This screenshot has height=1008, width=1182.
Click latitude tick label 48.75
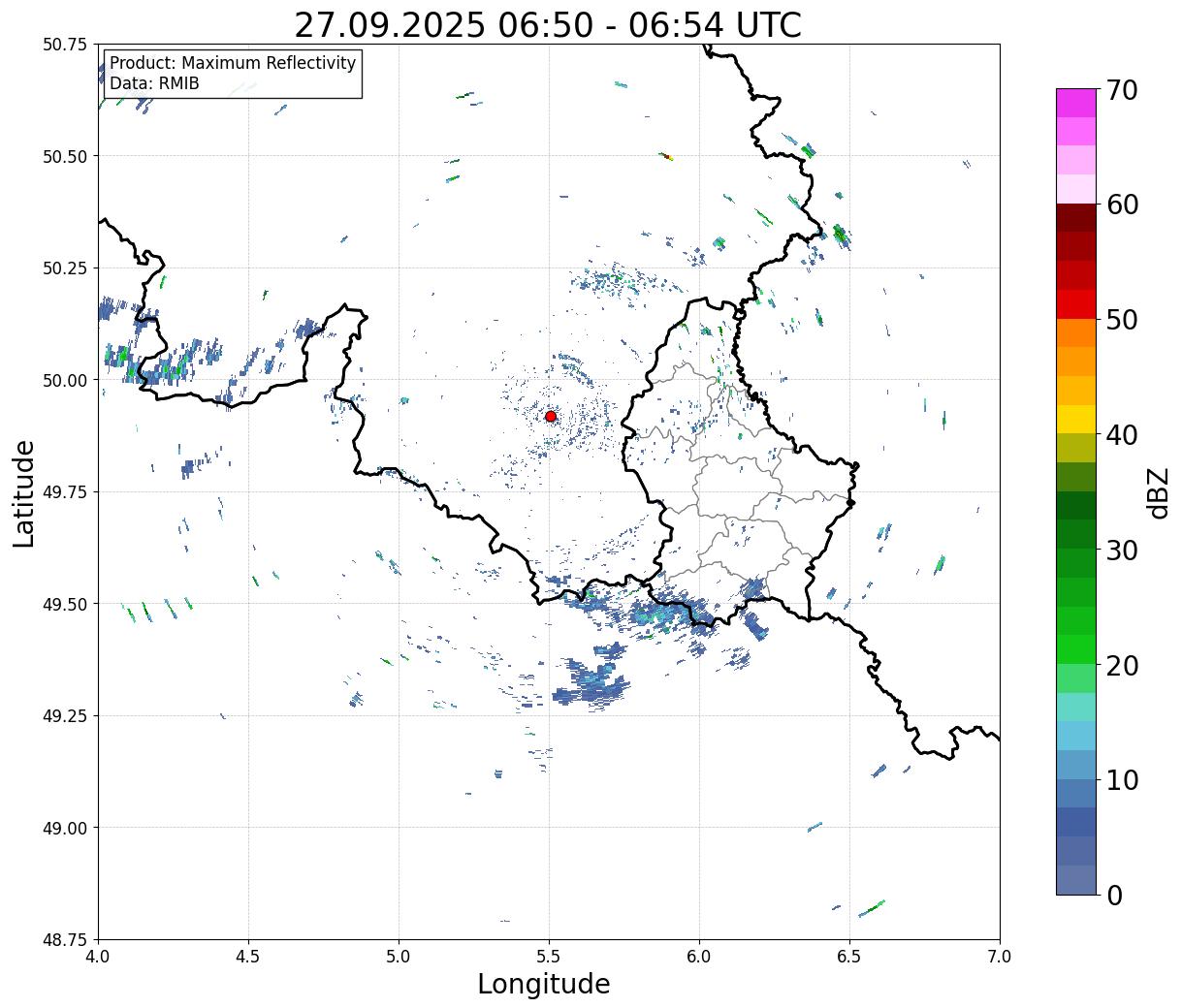(65, 940)
